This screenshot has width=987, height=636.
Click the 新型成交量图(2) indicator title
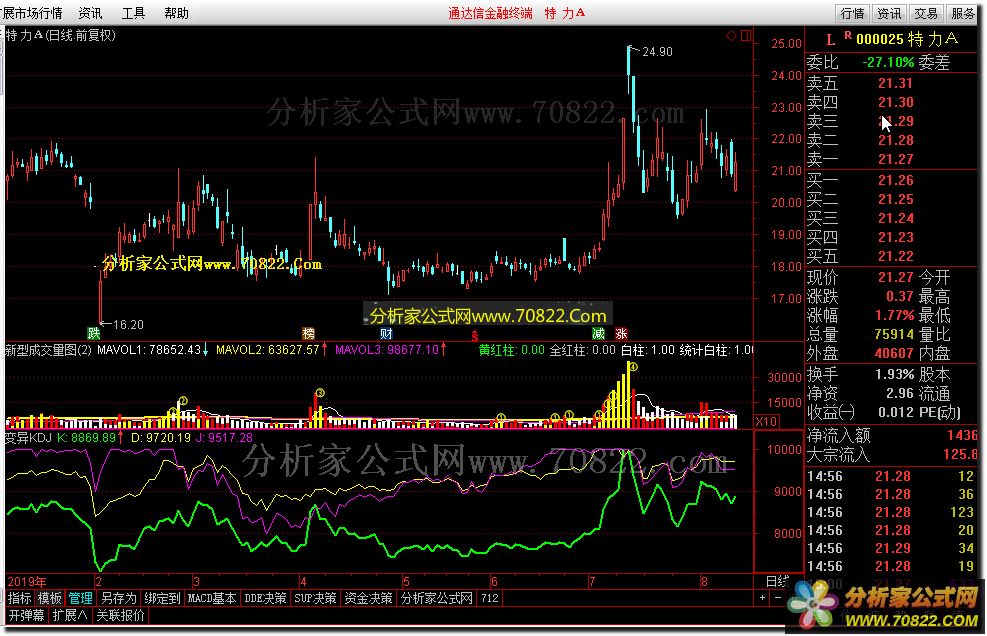48,349
